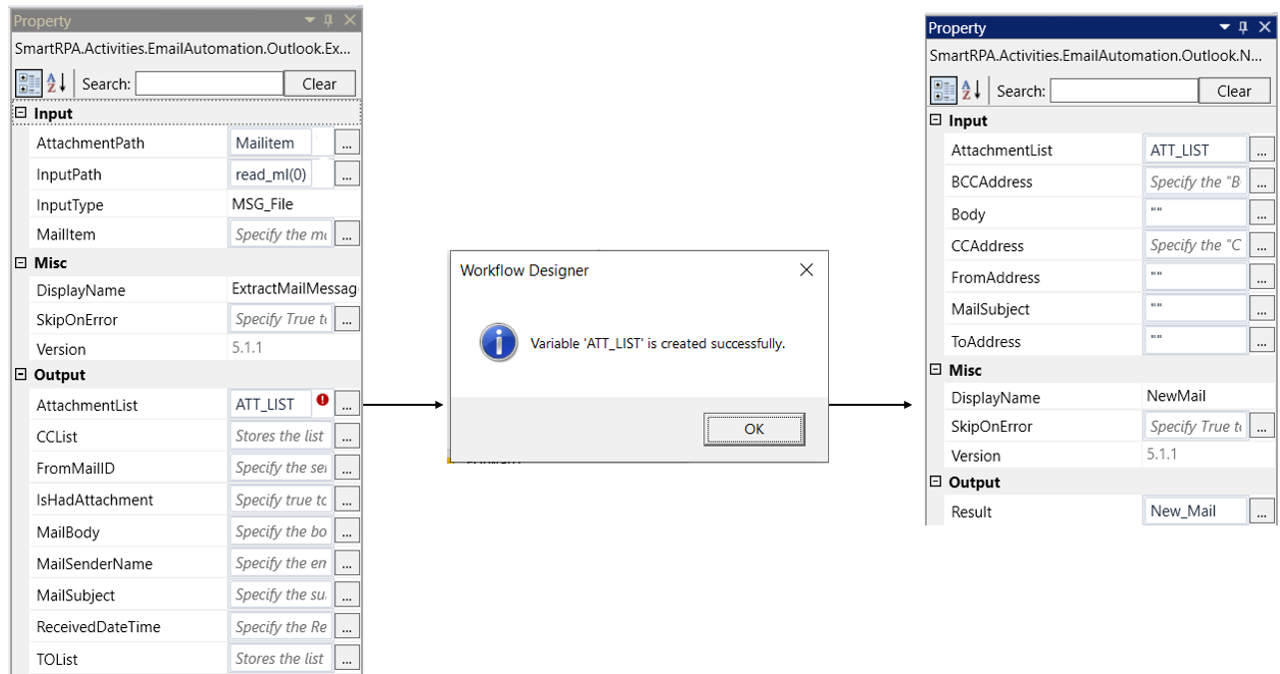Open window options arrow in the dark blue Property title bar
Screen dimensions: 1280x674
click(1224, 28)
